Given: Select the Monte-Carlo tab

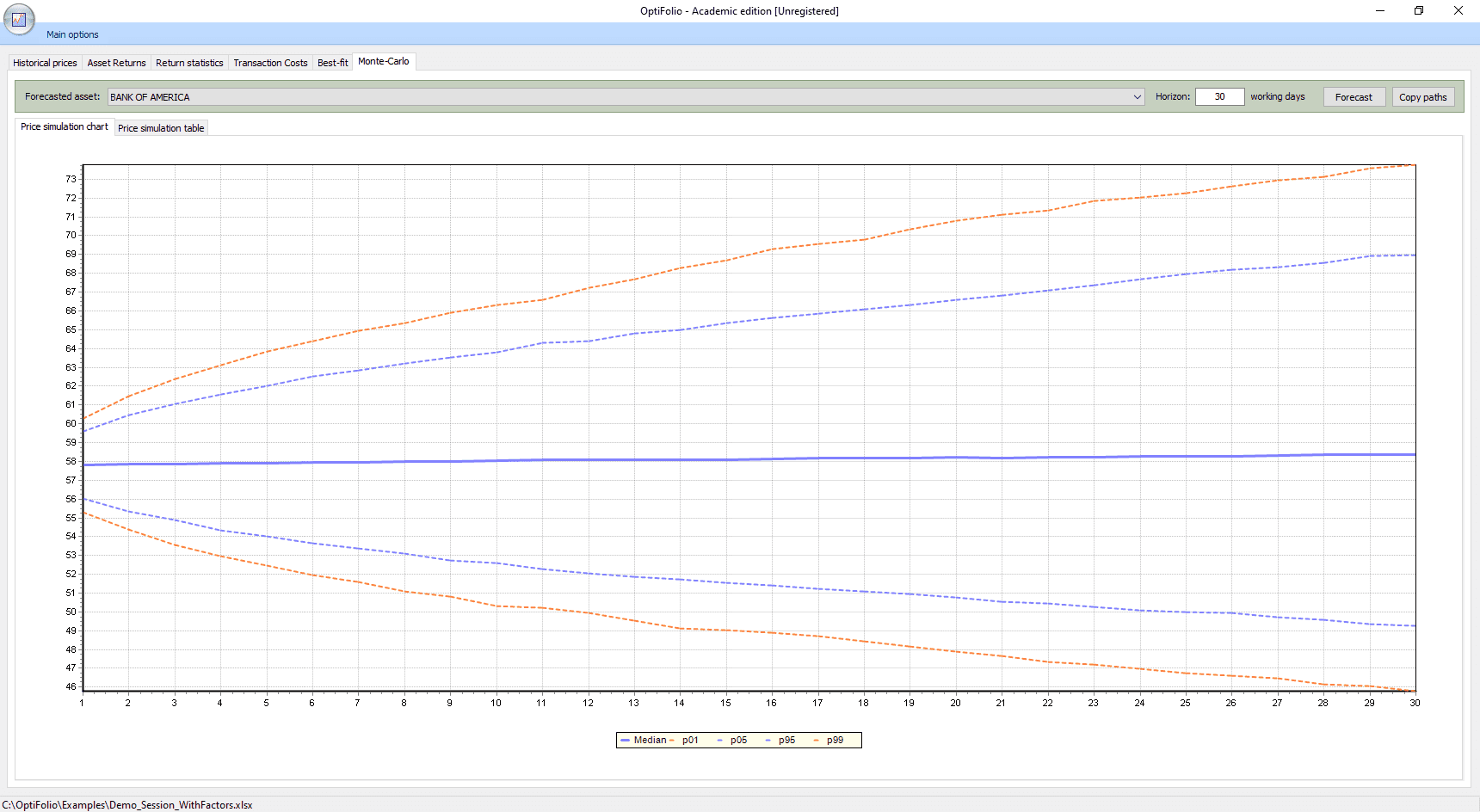Looking at the screenshot, I should pos(384,61).
